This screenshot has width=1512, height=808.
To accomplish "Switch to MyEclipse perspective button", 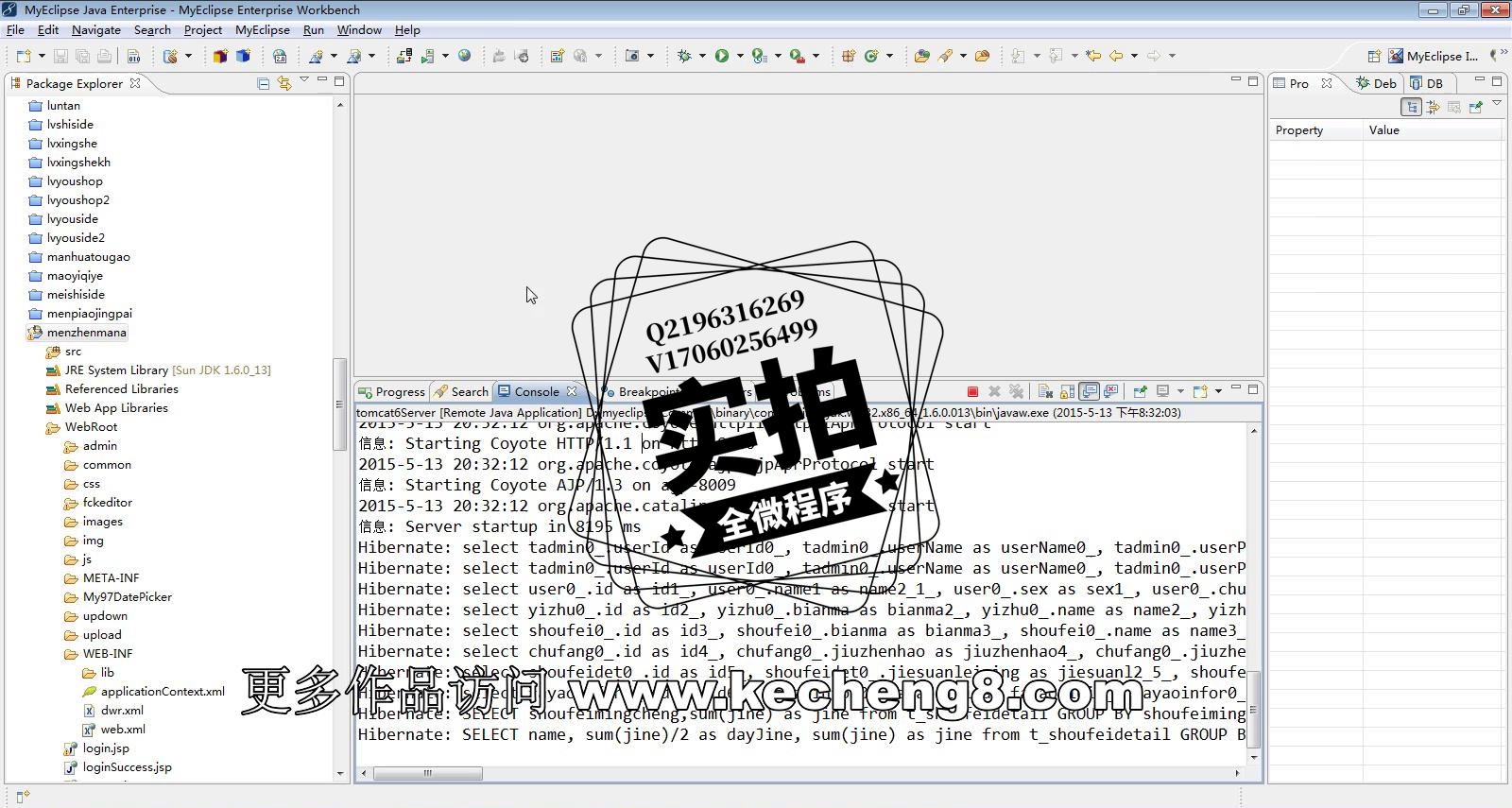I will (1434, 56).
